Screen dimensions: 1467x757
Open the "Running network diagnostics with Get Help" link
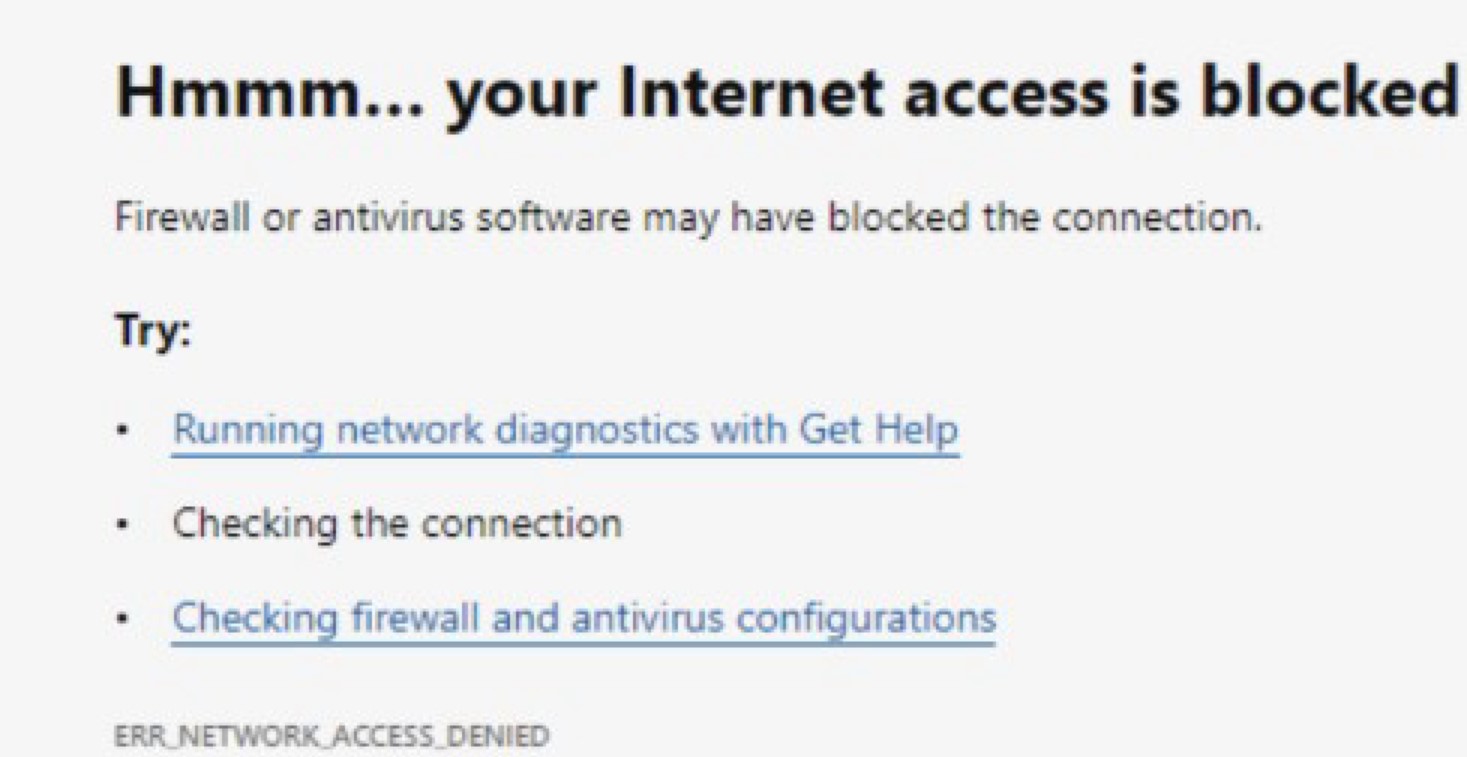565,430
